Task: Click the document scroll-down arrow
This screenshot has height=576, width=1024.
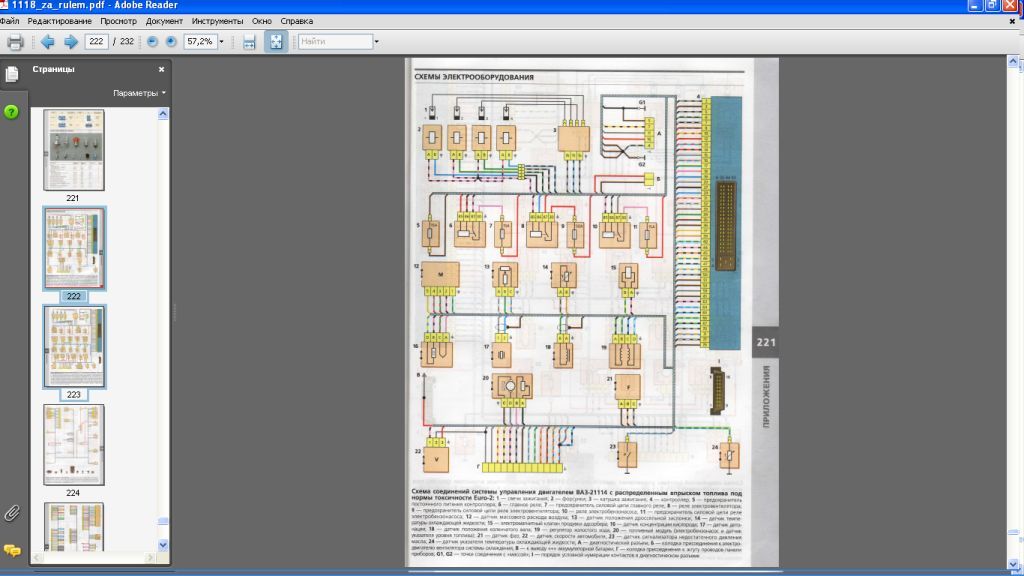Action: [x=1013, y=564]
